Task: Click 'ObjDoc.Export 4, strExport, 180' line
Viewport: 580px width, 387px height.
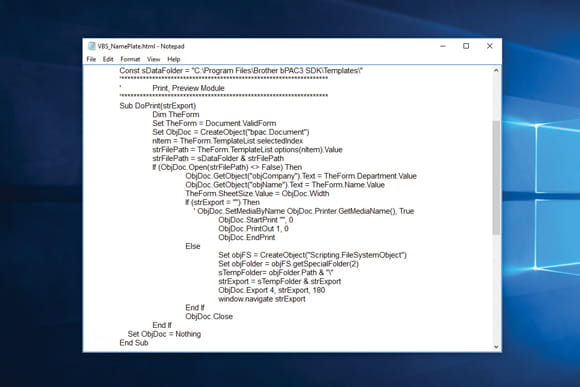Action: 272,290
